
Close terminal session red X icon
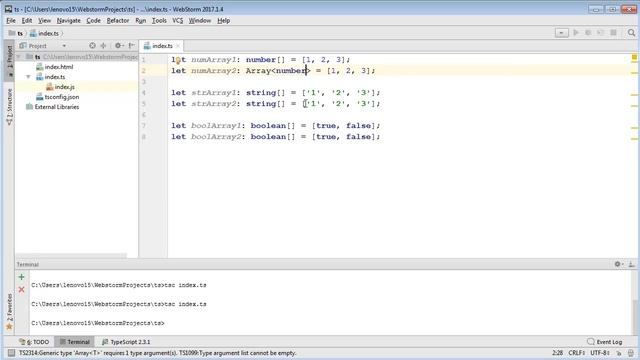tap(22, 290)
